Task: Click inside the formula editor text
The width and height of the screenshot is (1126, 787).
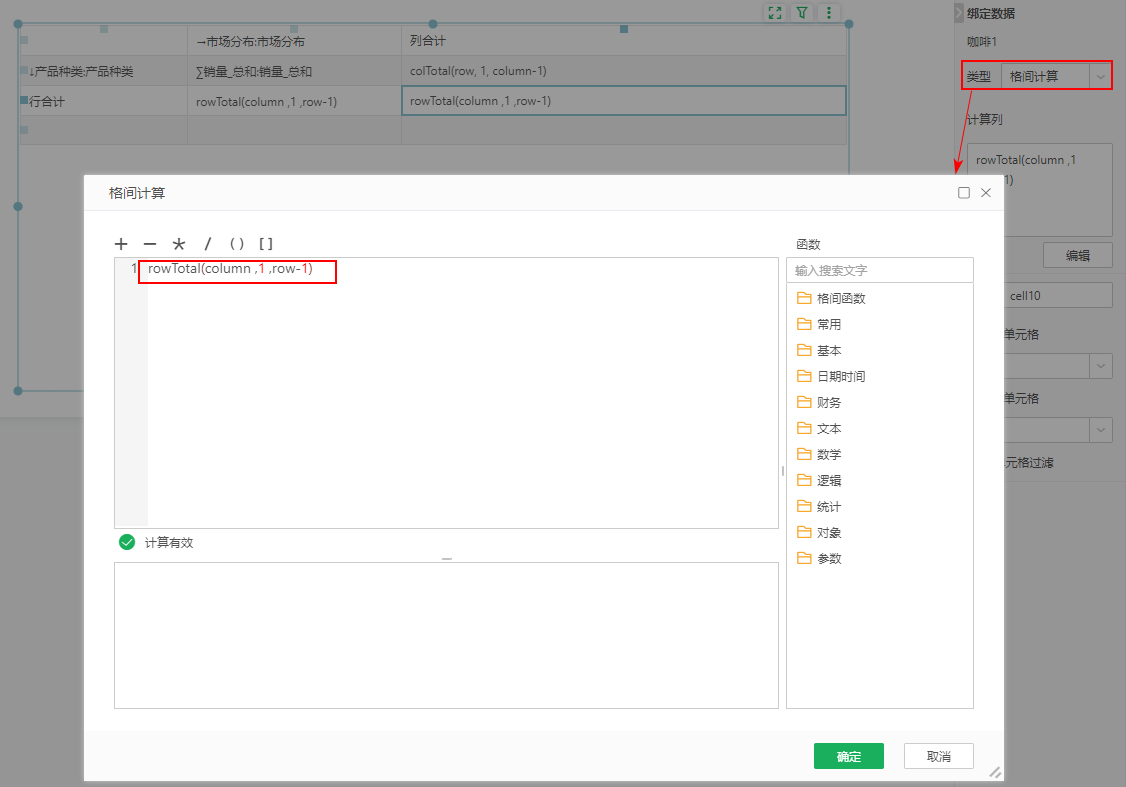Action: click(231, 269)
